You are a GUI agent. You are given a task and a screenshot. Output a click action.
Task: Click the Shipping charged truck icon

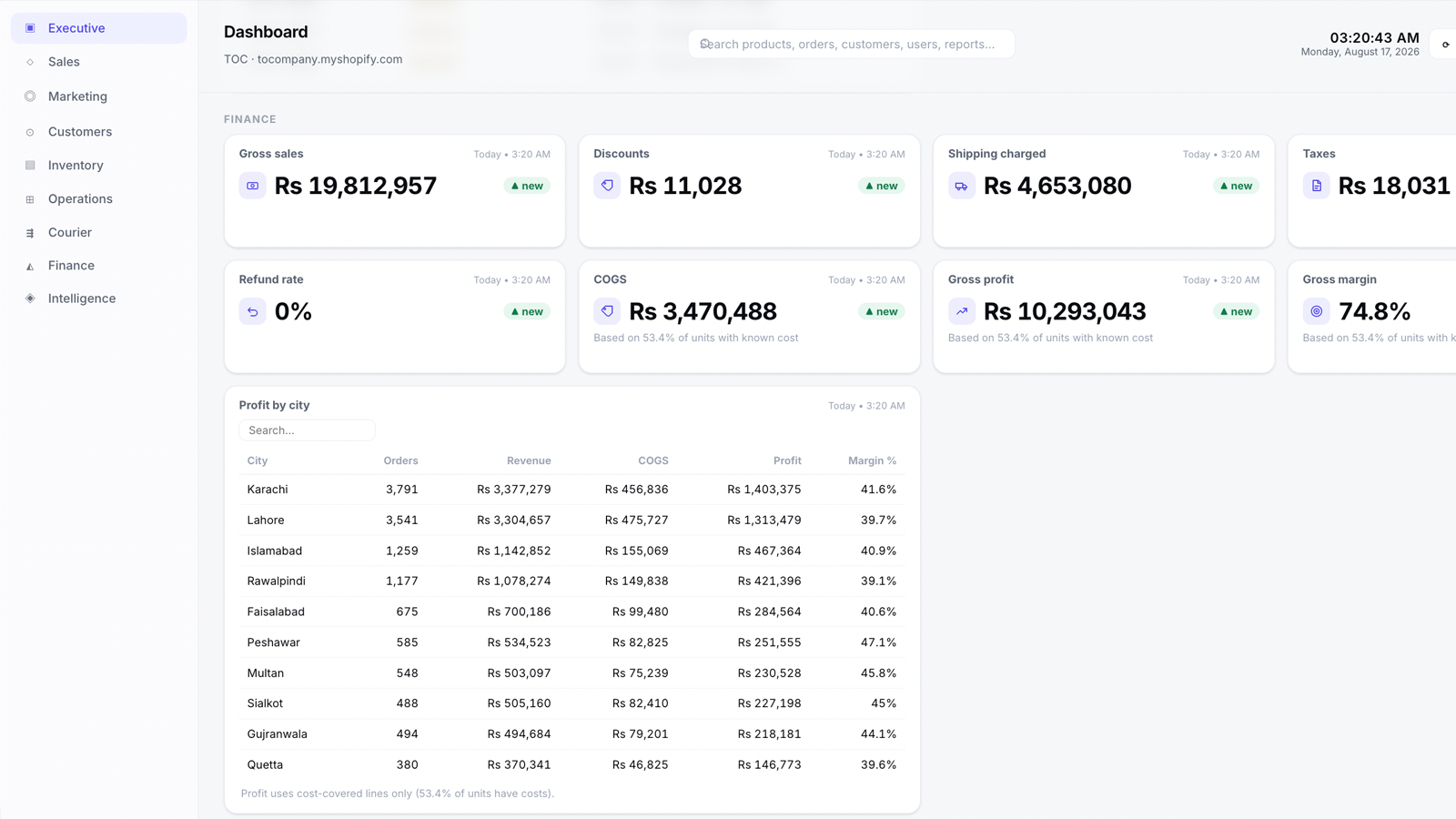[x=962, y=186]
